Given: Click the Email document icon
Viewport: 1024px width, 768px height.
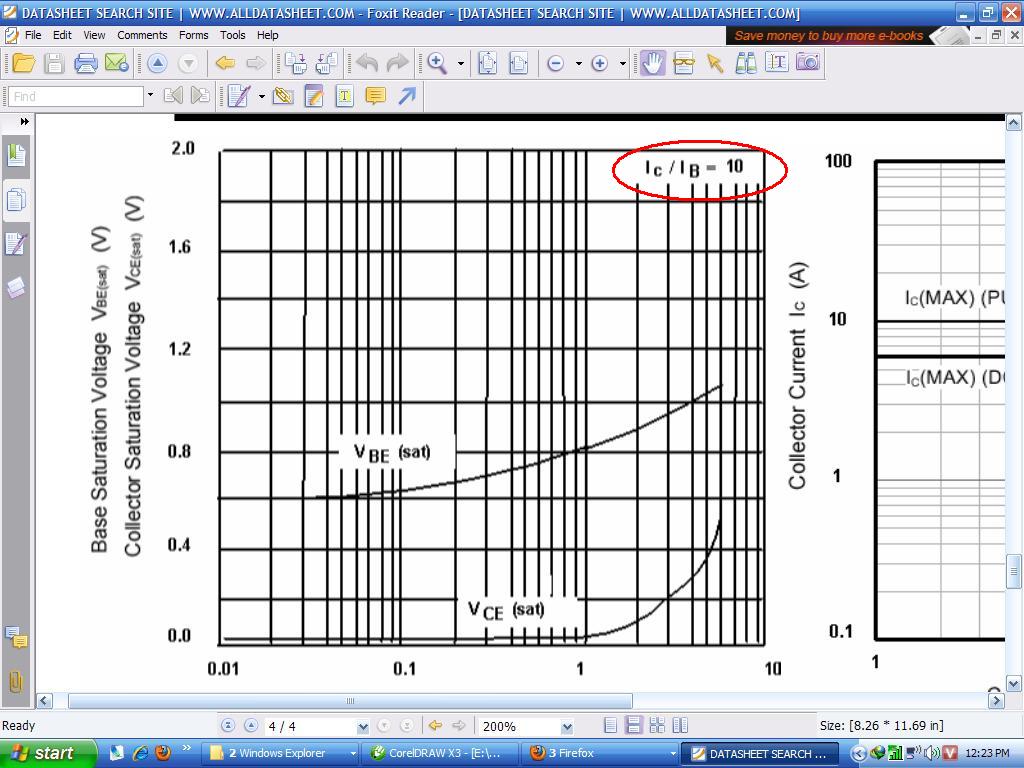Looking at the screenshot, I should [117, 63].
